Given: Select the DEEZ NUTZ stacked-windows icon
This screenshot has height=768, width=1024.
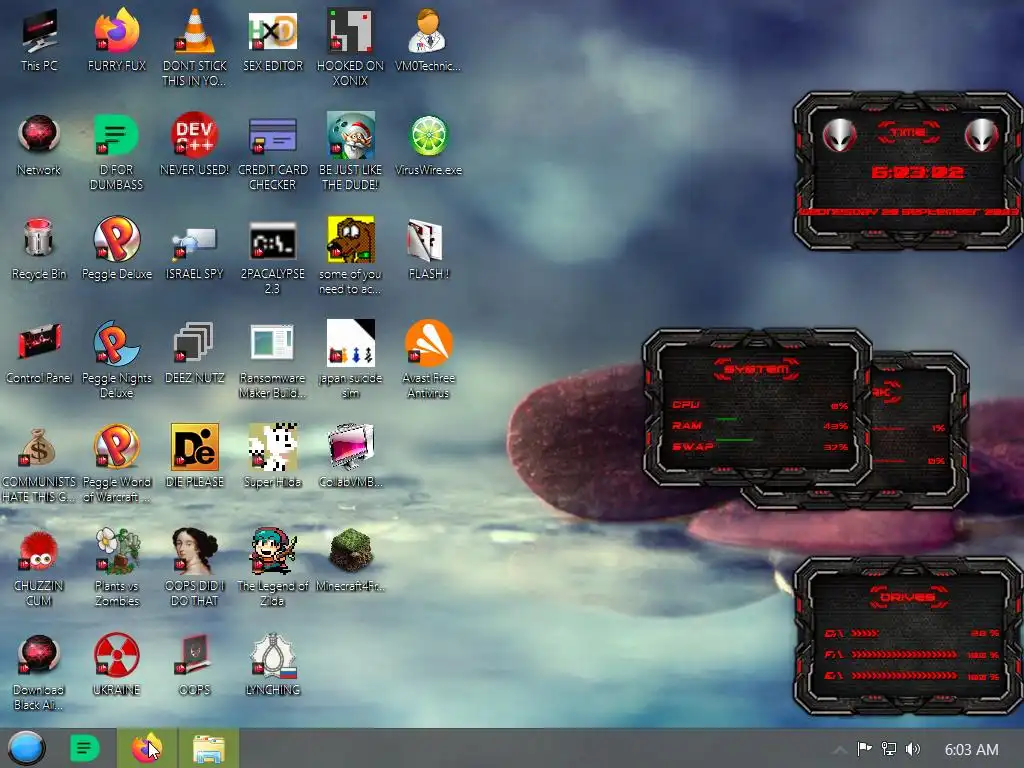Looking at the screenshot, I should [x=195, y=353].
